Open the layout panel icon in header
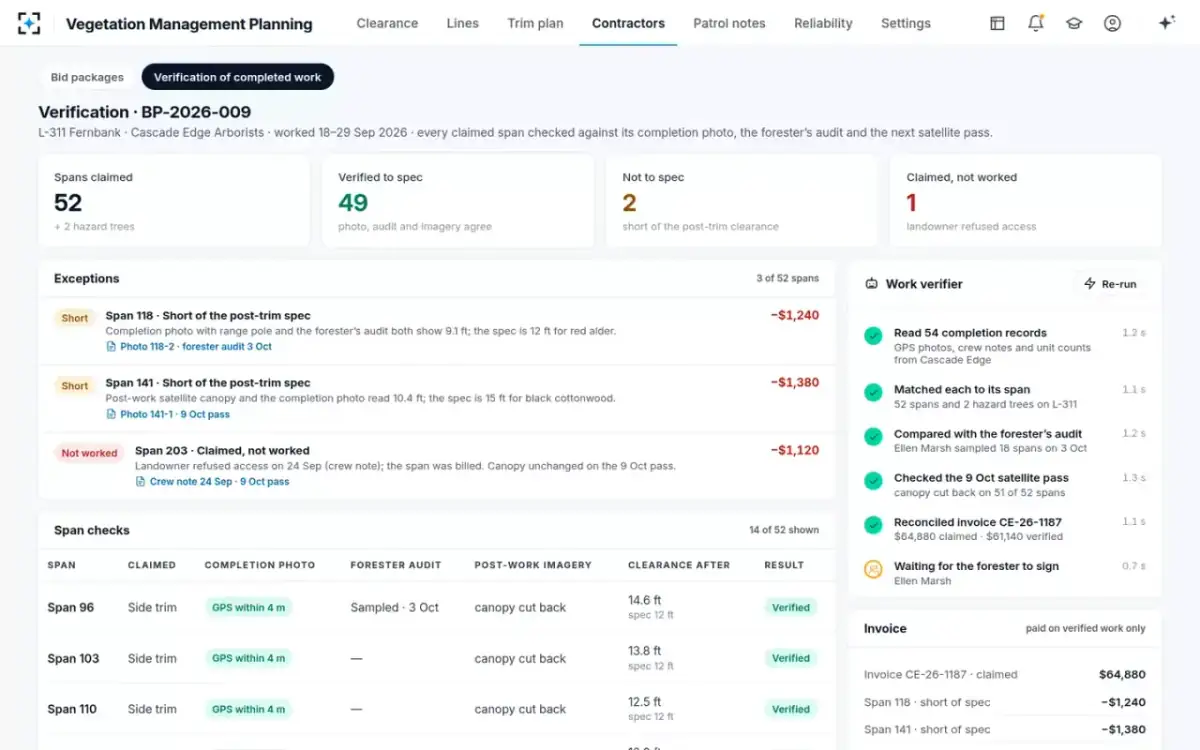Image resolution: width=1200 pixels, height=750 pixels. point(997,23)
